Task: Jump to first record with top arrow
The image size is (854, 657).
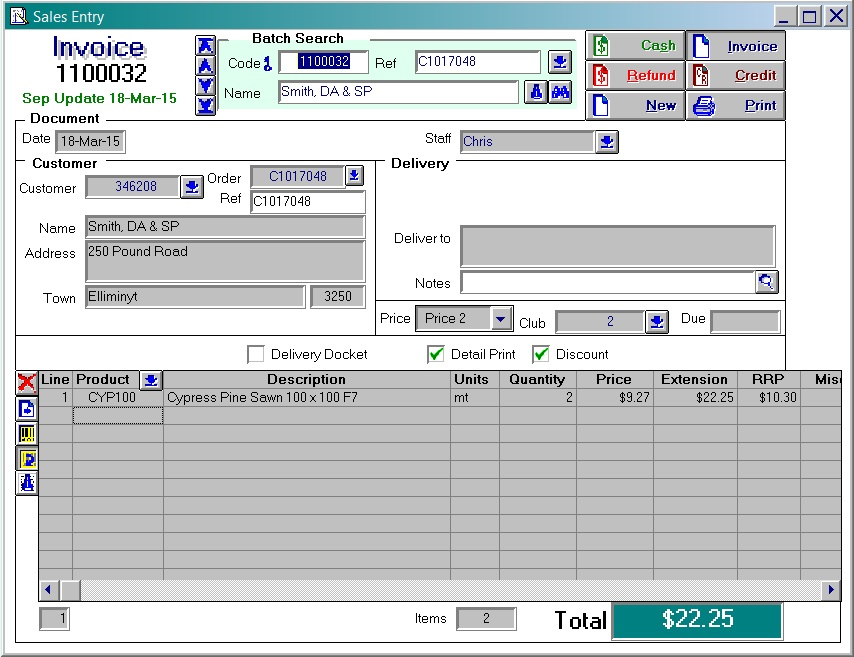Action: point(206,46)
